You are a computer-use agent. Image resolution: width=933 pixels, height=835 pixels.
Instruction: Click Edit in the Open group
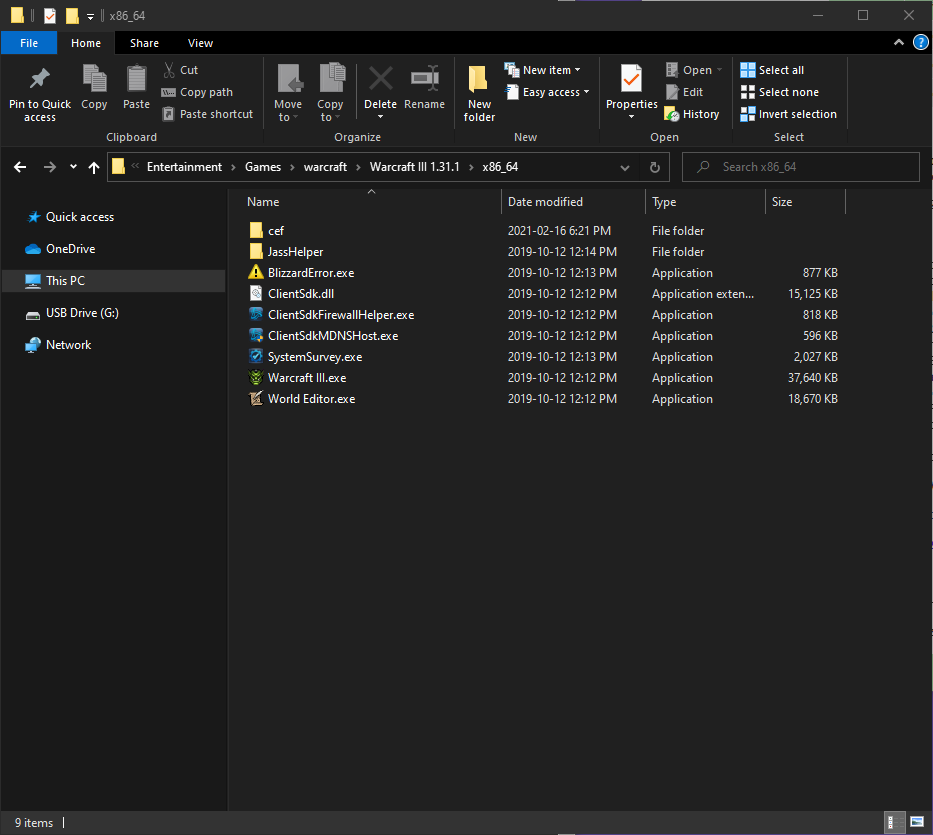684,92
